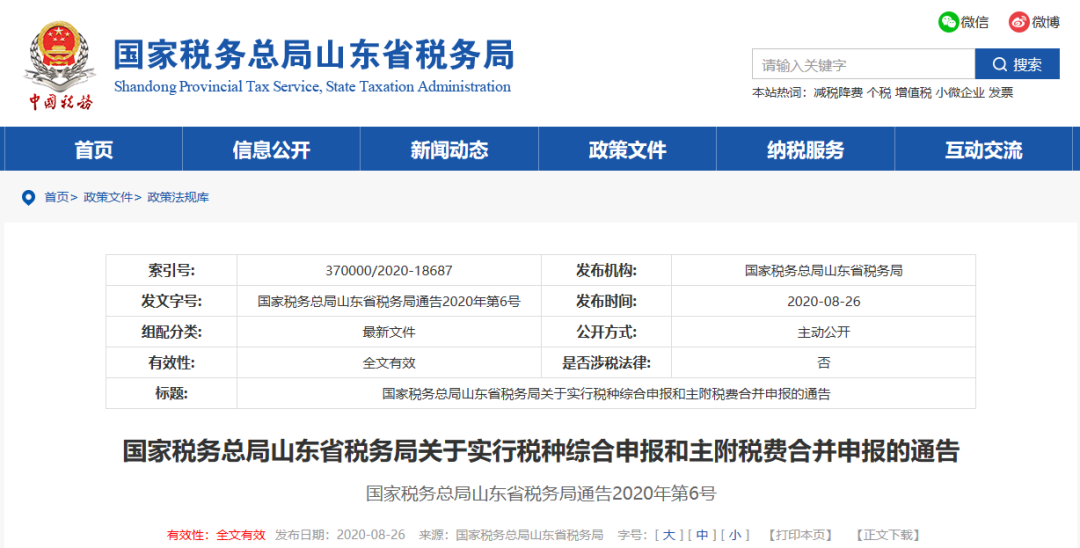Open the 信息公开 navigation tab

271,149
